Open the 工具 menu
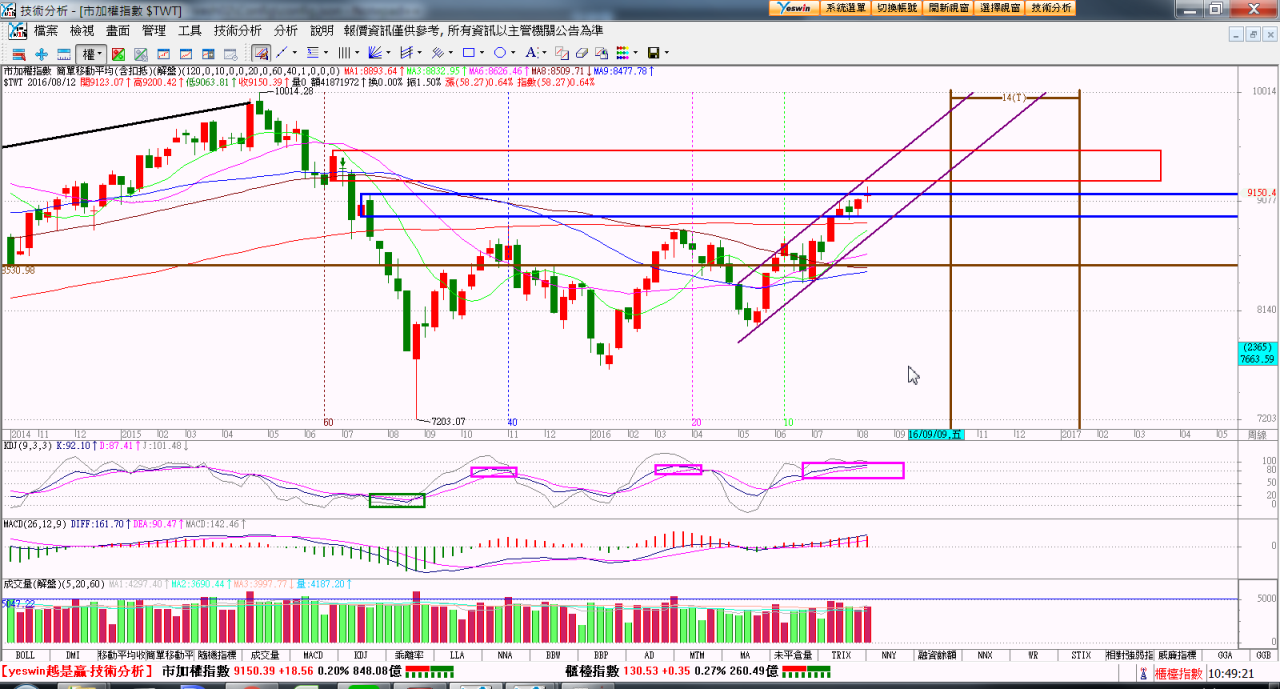1280x689 pixels. (189, 31)
